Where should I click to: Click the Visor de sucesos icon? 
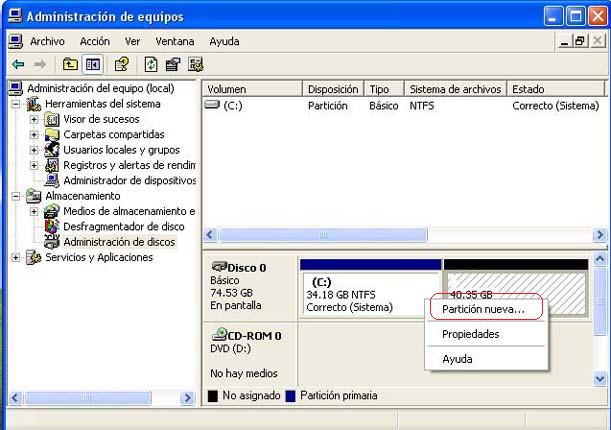(52, 119)
